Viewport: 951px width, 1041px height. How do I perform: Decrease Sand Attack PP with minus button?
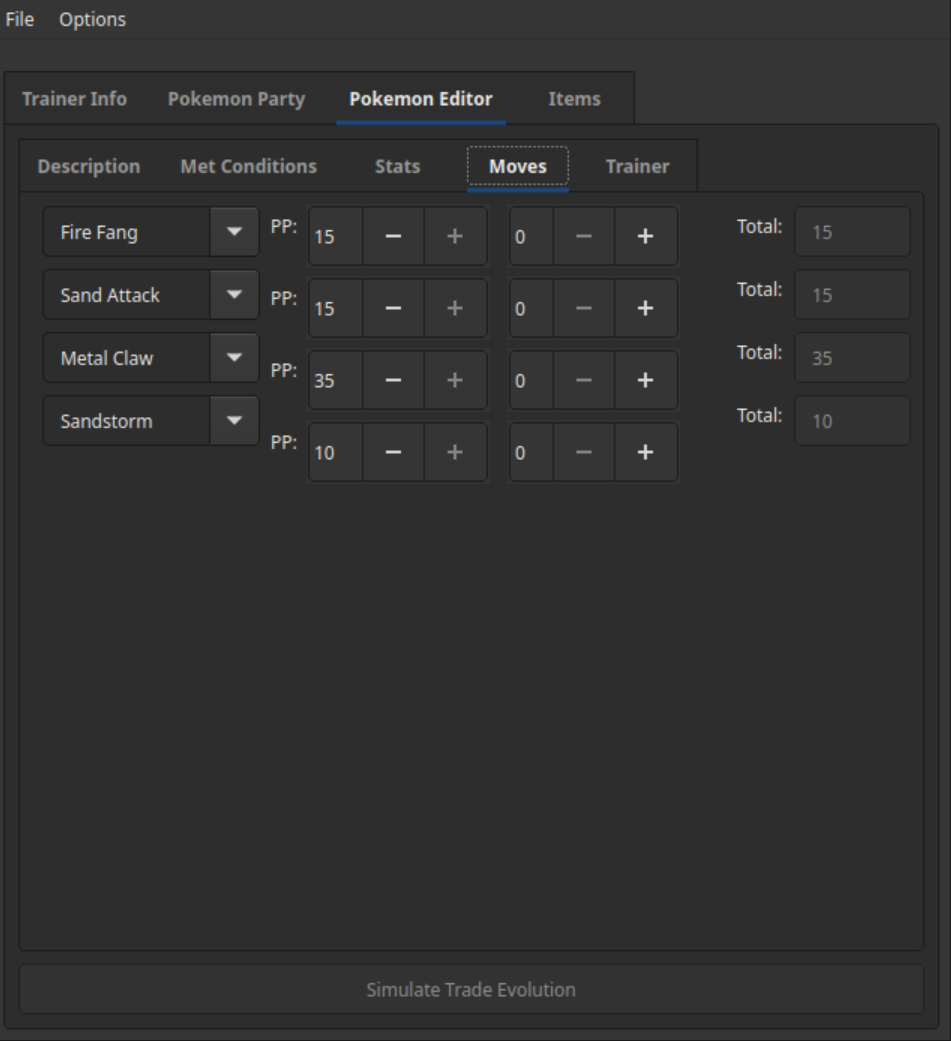tap(394, 309)
